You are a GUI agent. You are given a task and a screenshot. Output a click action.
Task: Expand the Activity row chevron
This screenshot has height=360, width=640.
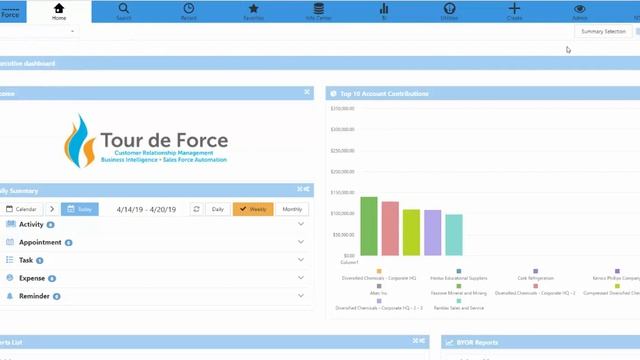click(301, 224)
